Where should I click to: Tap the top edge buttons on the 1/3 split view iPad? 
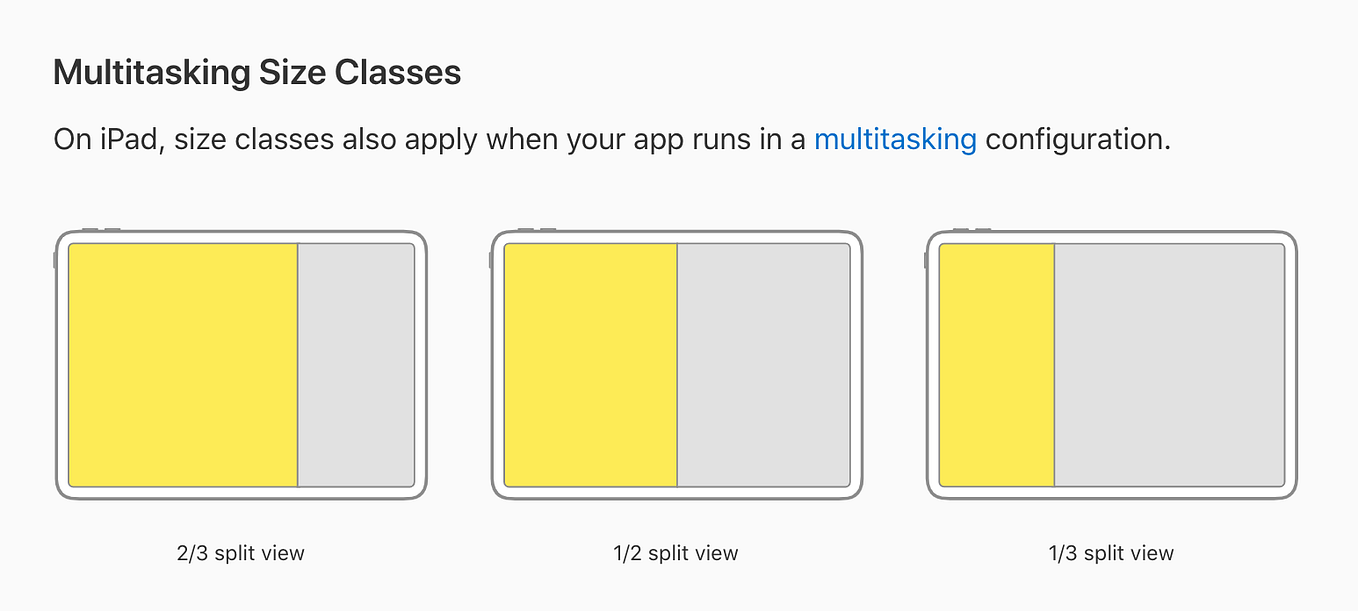(x=972, y=230)
